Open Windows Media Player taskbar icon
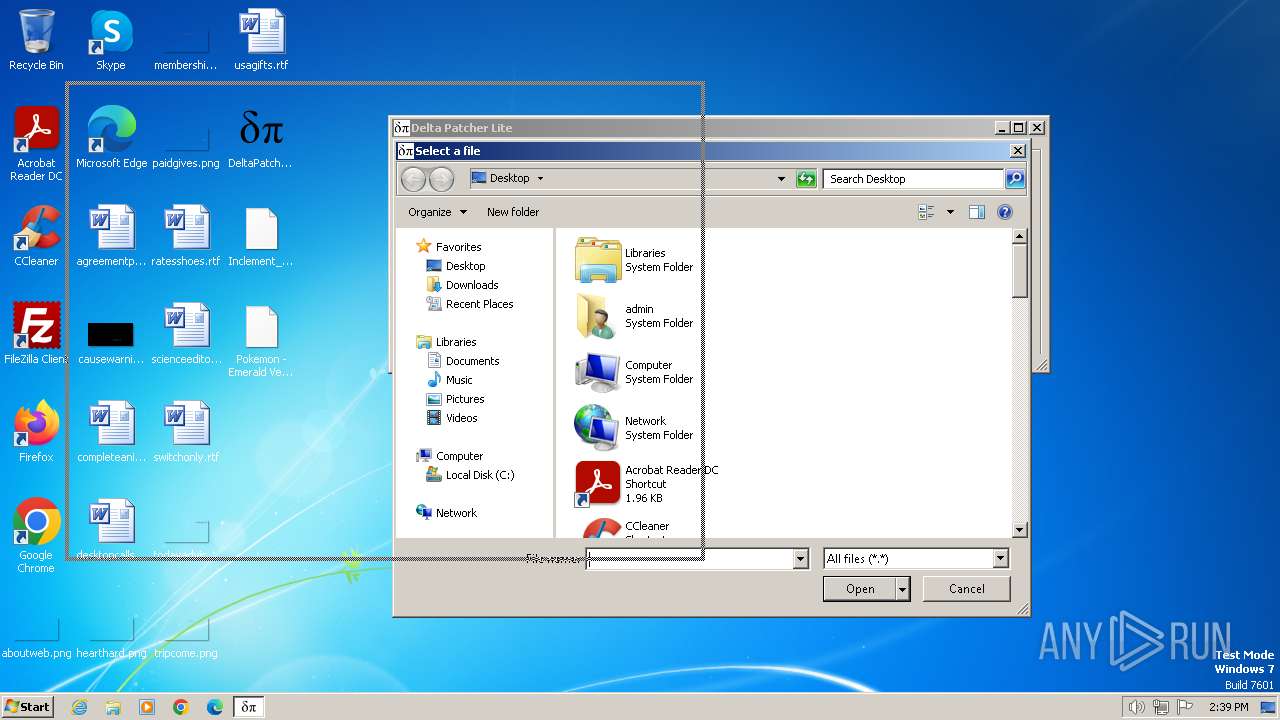Screen dimensions: 1280x720 (x=147, y=707)
